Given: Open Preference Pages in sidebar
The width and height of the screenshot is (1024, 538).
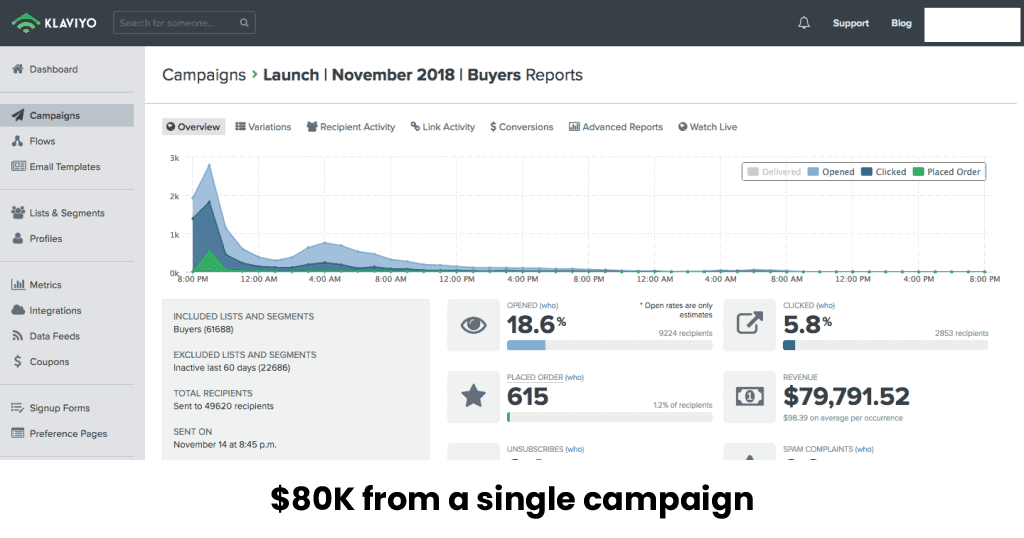Looking at the screenshot, I should click(67, 433).
